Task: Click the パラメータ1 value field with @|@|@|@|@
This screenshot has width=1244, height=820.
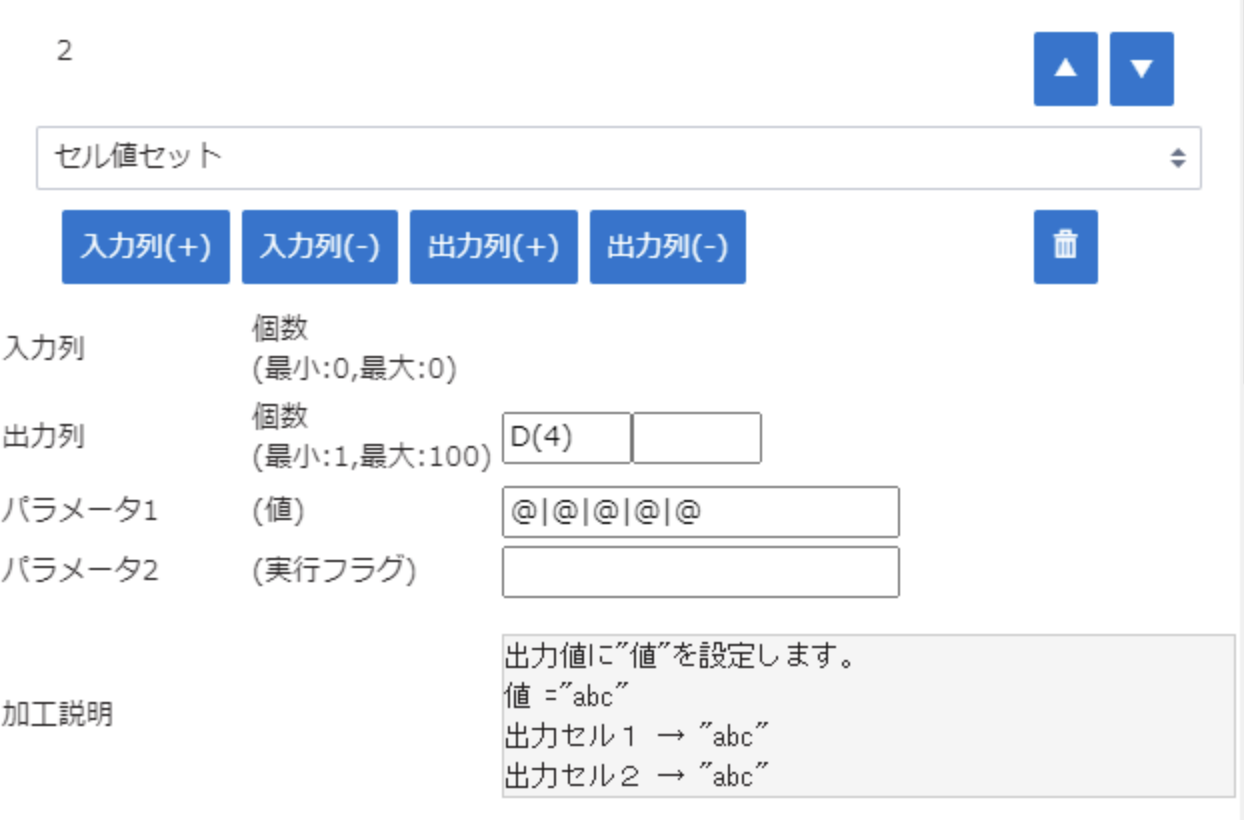Action: 700,512
